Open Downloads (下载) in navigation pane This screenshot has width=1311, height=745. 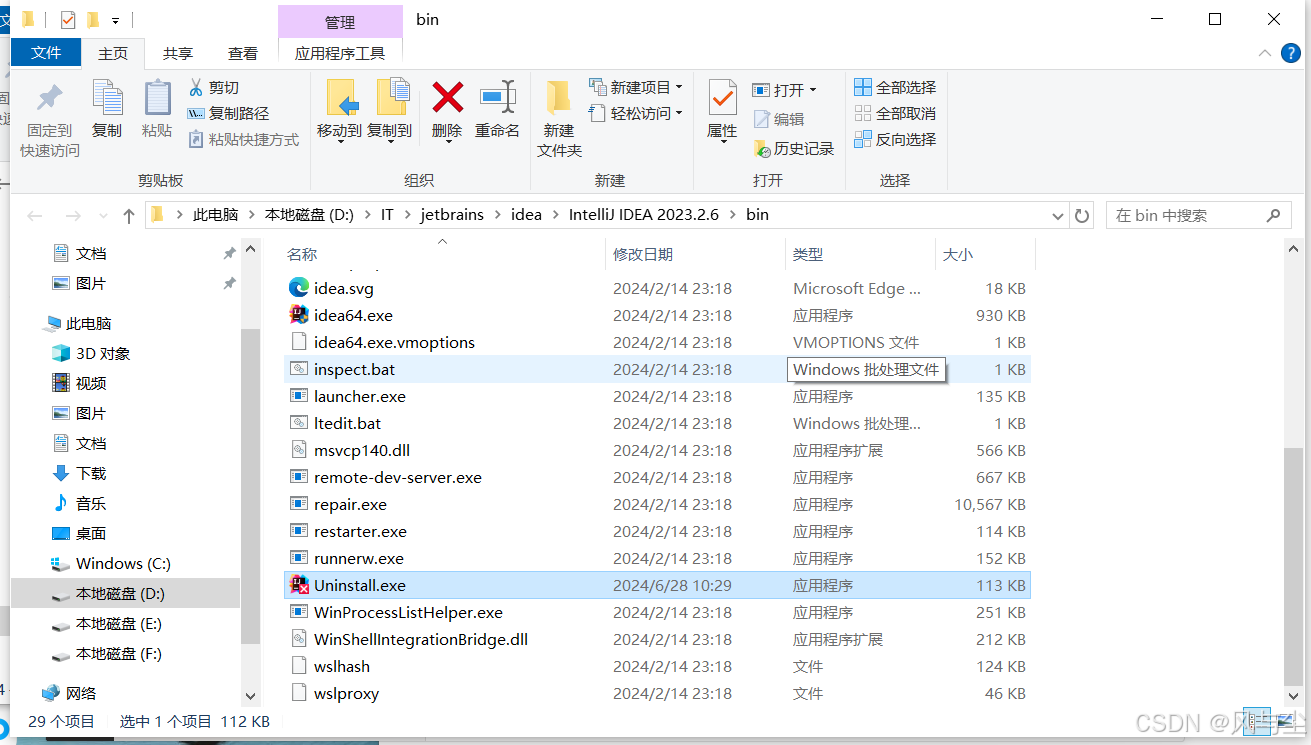126,473
